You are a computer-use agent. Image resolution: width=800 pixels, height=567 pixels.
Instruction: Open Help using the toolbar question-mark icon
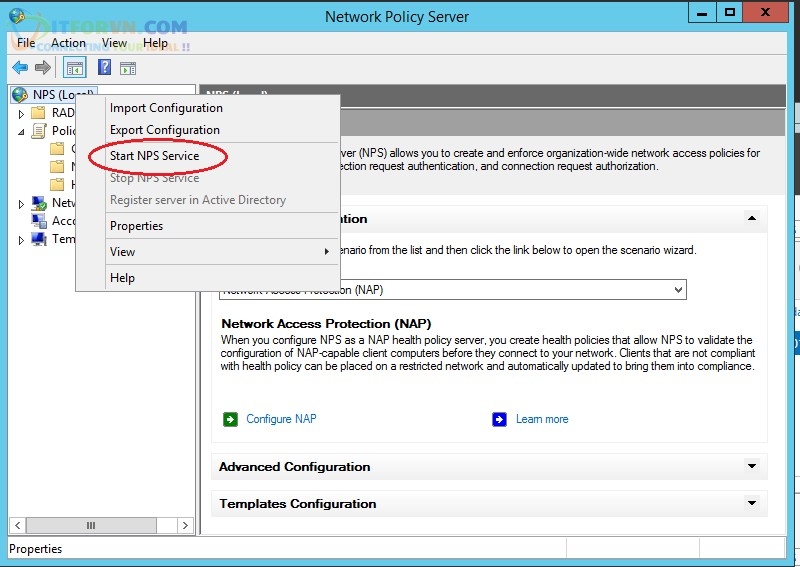pos(104,68)
